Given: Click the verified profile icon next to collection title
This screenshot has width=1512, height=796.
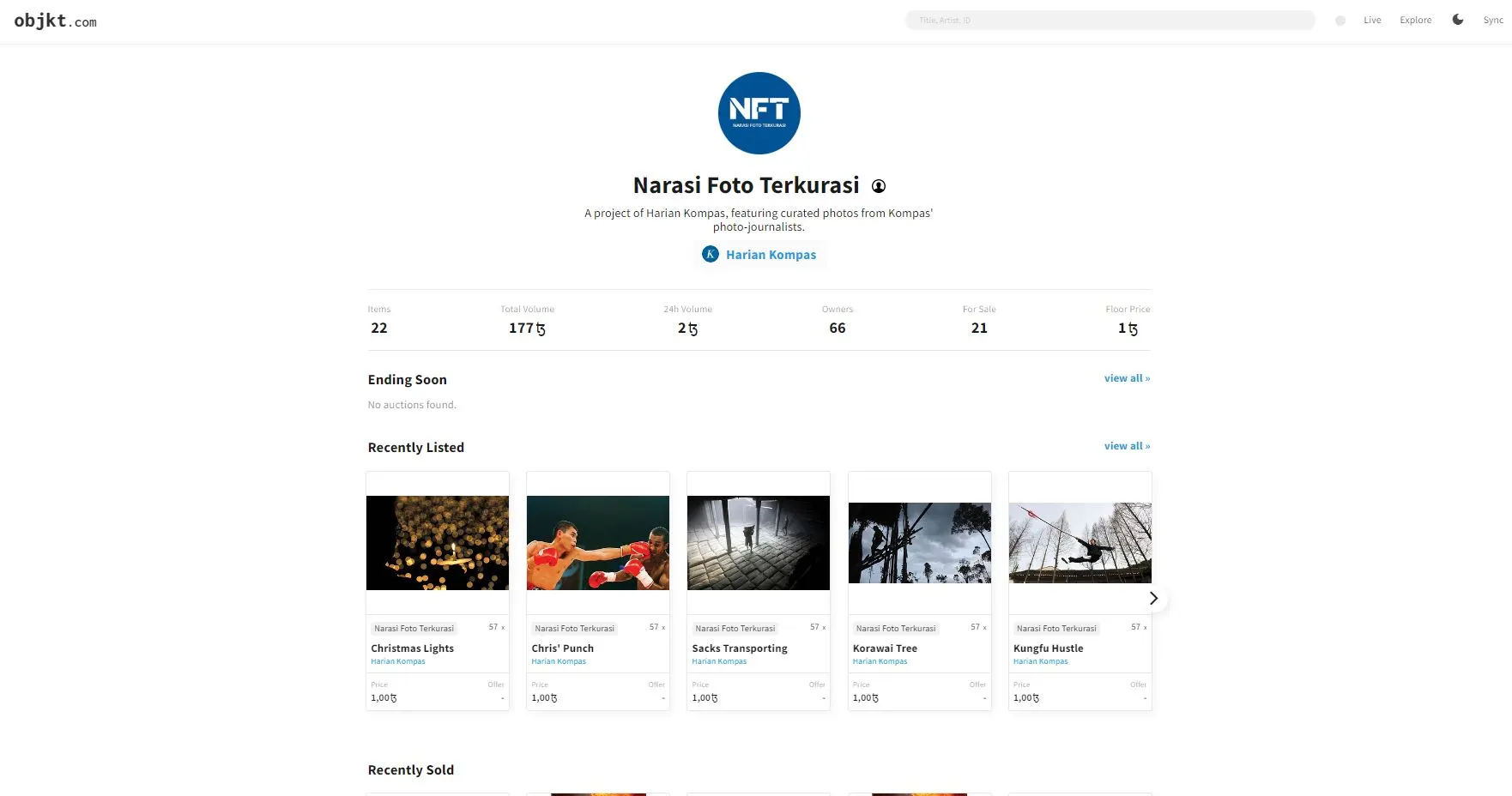Looking at the screenshot, I should pyautogui.click(x=878, y=186).
